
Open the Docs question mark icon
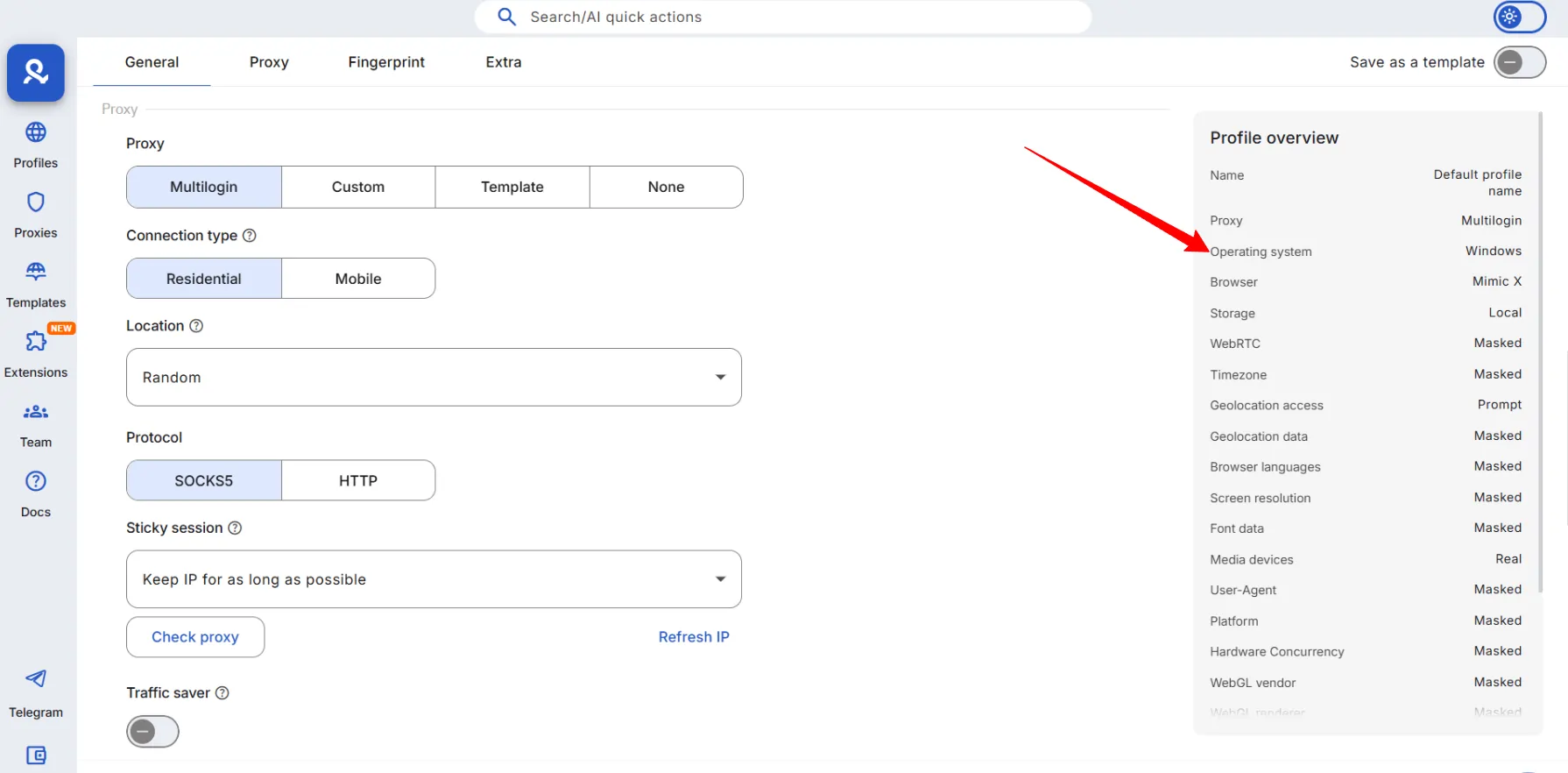click(36, 481)
